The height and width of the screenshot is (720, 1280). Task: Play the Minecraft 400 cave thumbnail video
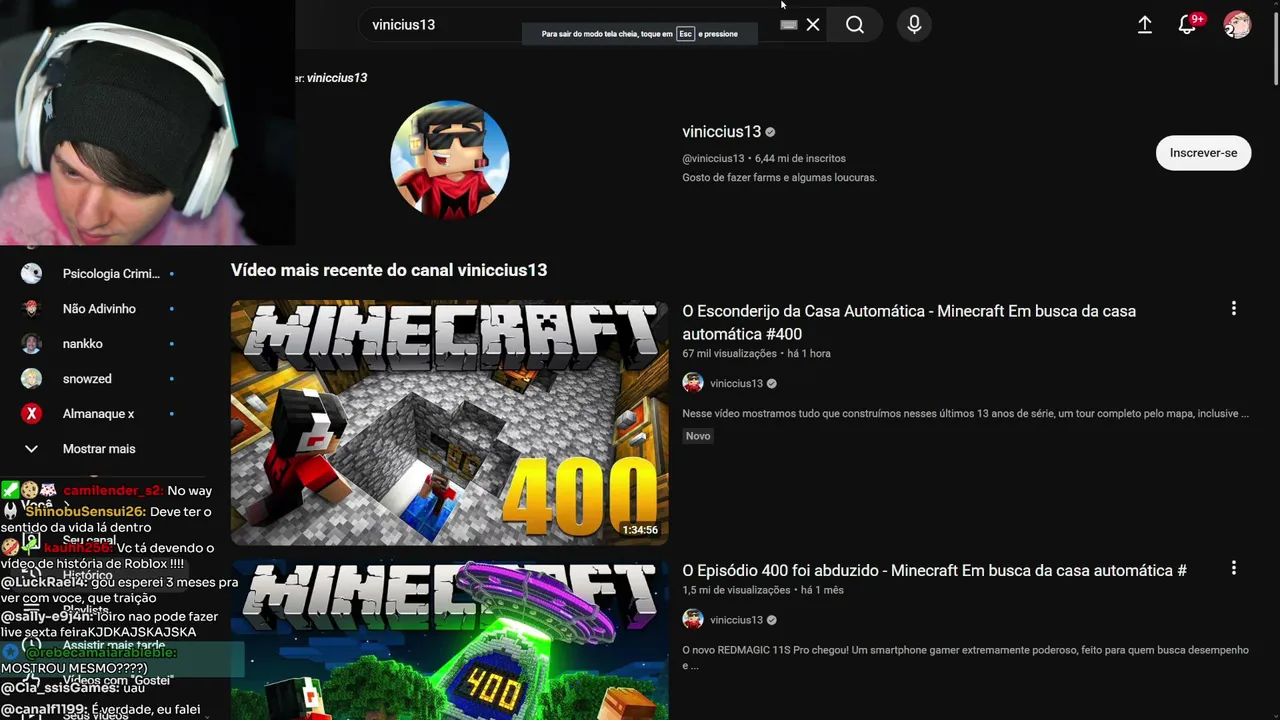tap(449, 422)
